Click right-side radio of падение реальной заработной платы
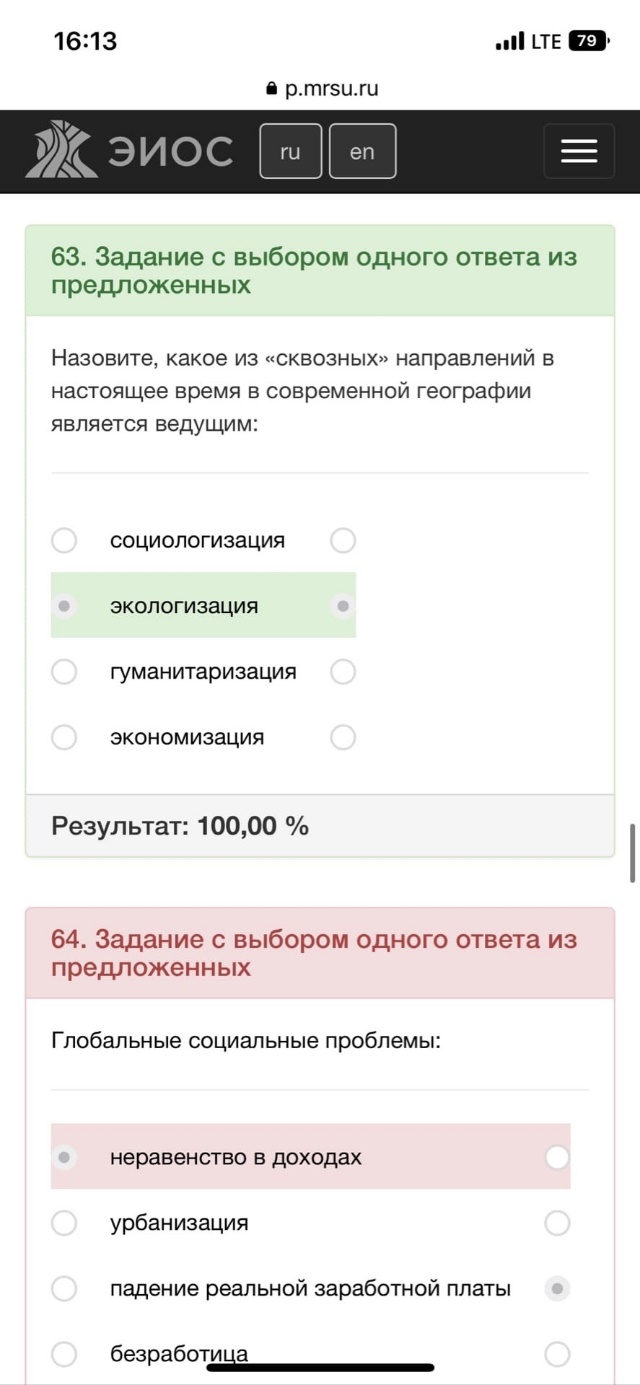The image size is (640, 1385). point(557,1289)
